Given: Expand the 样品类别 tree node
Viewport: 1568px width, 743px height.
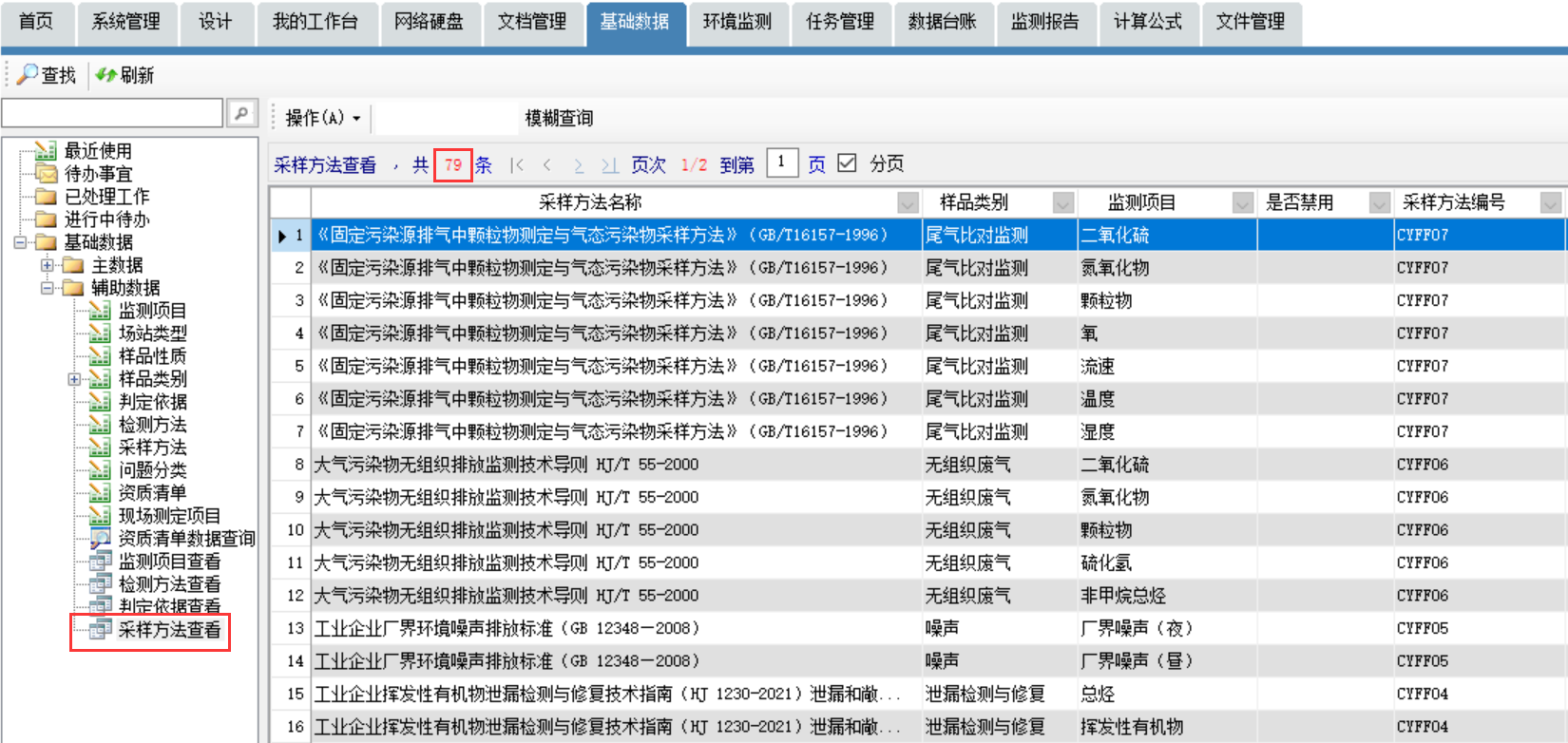Looking at the screenshot, I should (74, 379).
